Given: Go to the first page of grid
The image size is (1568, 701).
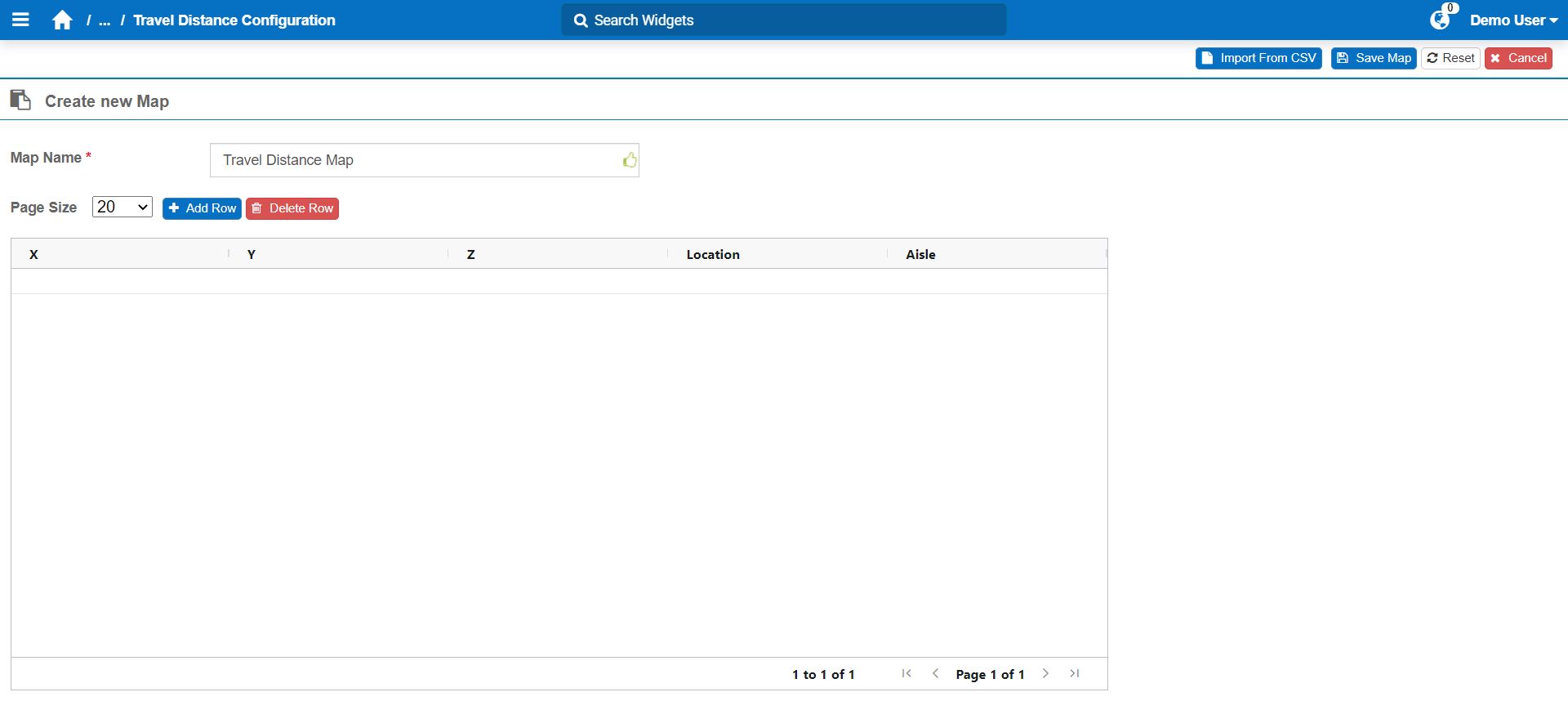Looking at the screenshot, I should click(906, 674).
